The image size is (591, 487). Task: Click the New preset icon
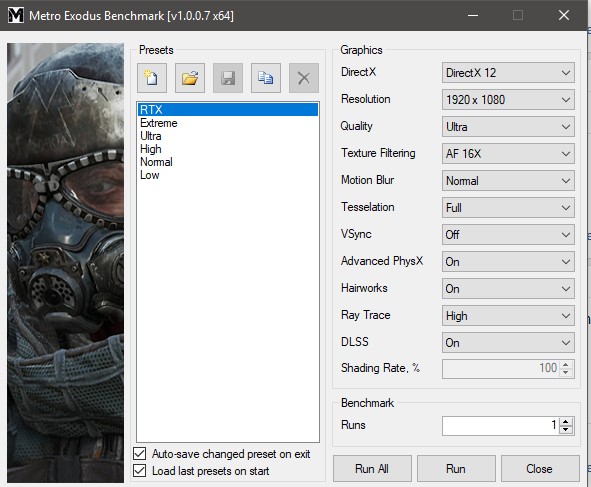tap(152, 78)
